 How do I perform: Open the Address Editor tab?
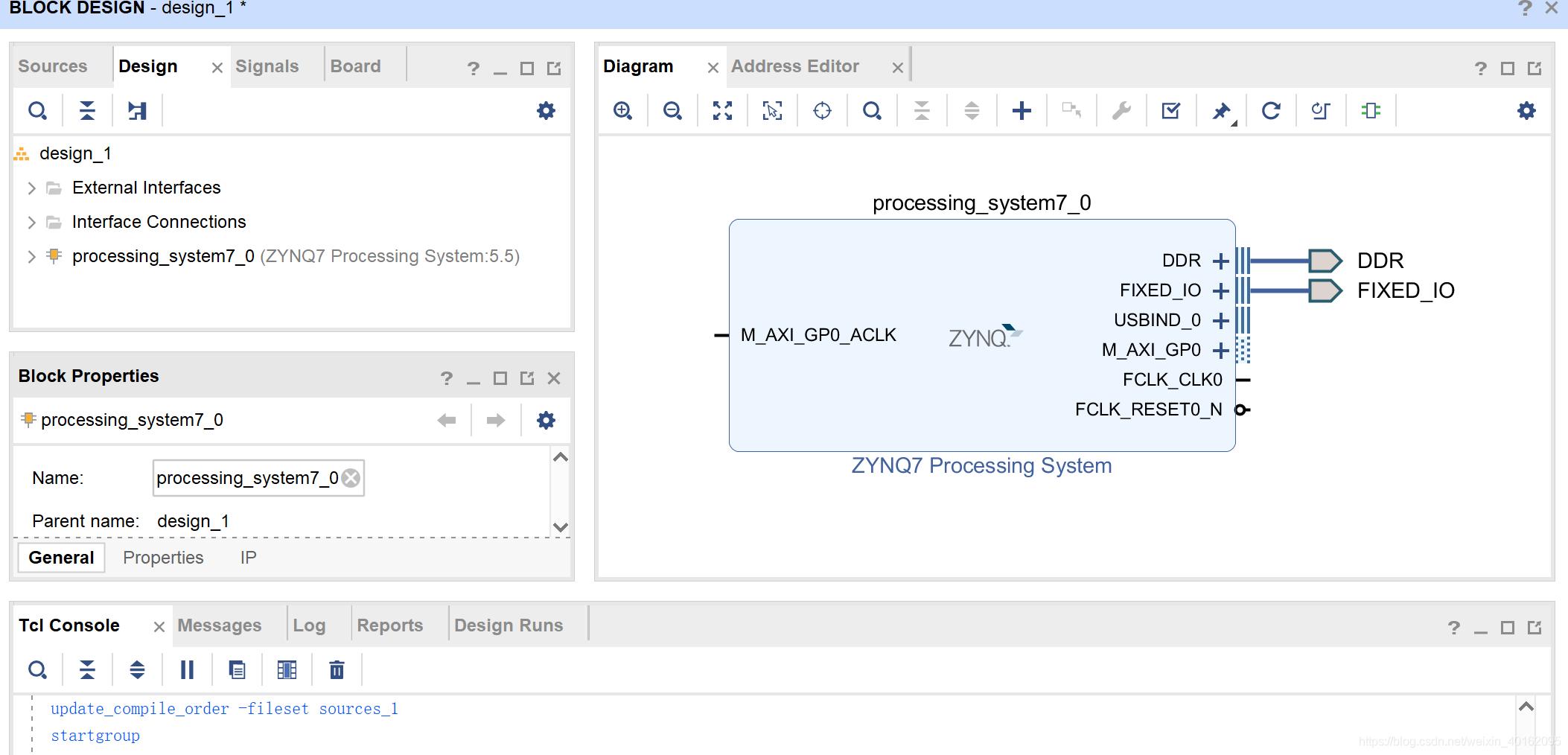click(795, 66)
